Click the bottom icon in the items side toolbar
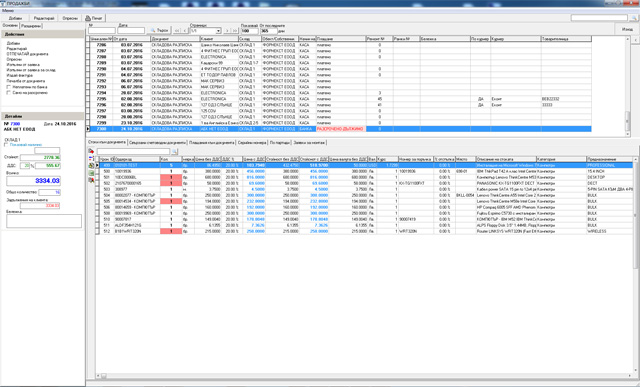The image size is (640, 387). pos(91,180)
